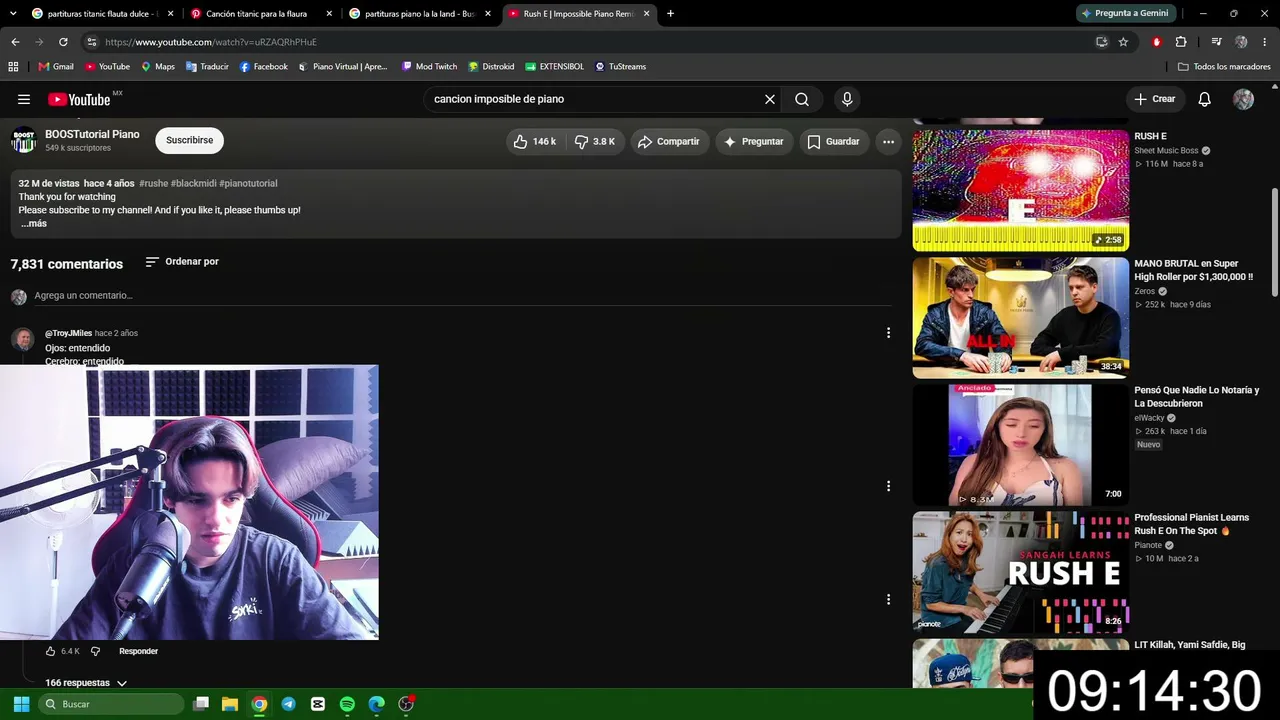
Task: Open MANO BRUTAL Super High Roller thumbnail
Action: [x=1020, y=318]
